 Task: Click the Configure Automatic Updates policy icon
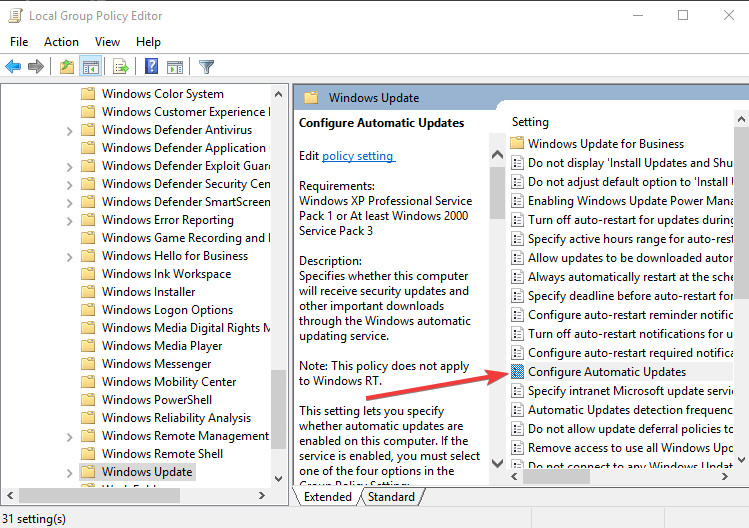click(517, 372)
